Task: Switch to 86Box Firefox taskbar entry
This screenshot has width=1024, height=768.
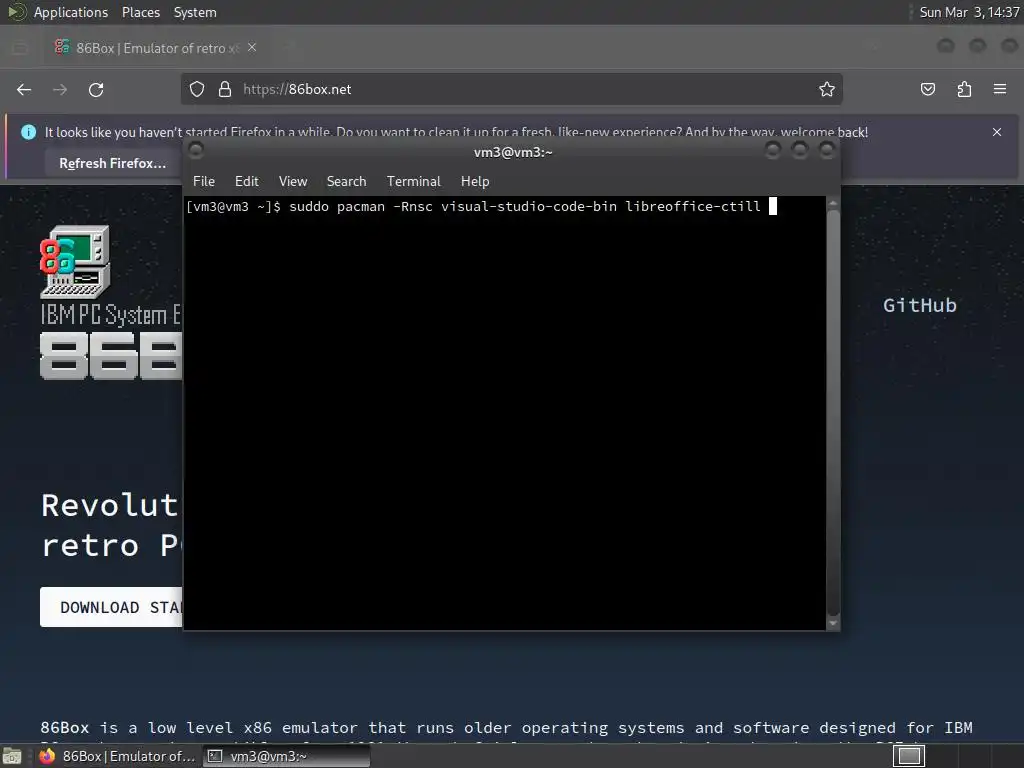Action: (x=118, y=756)
